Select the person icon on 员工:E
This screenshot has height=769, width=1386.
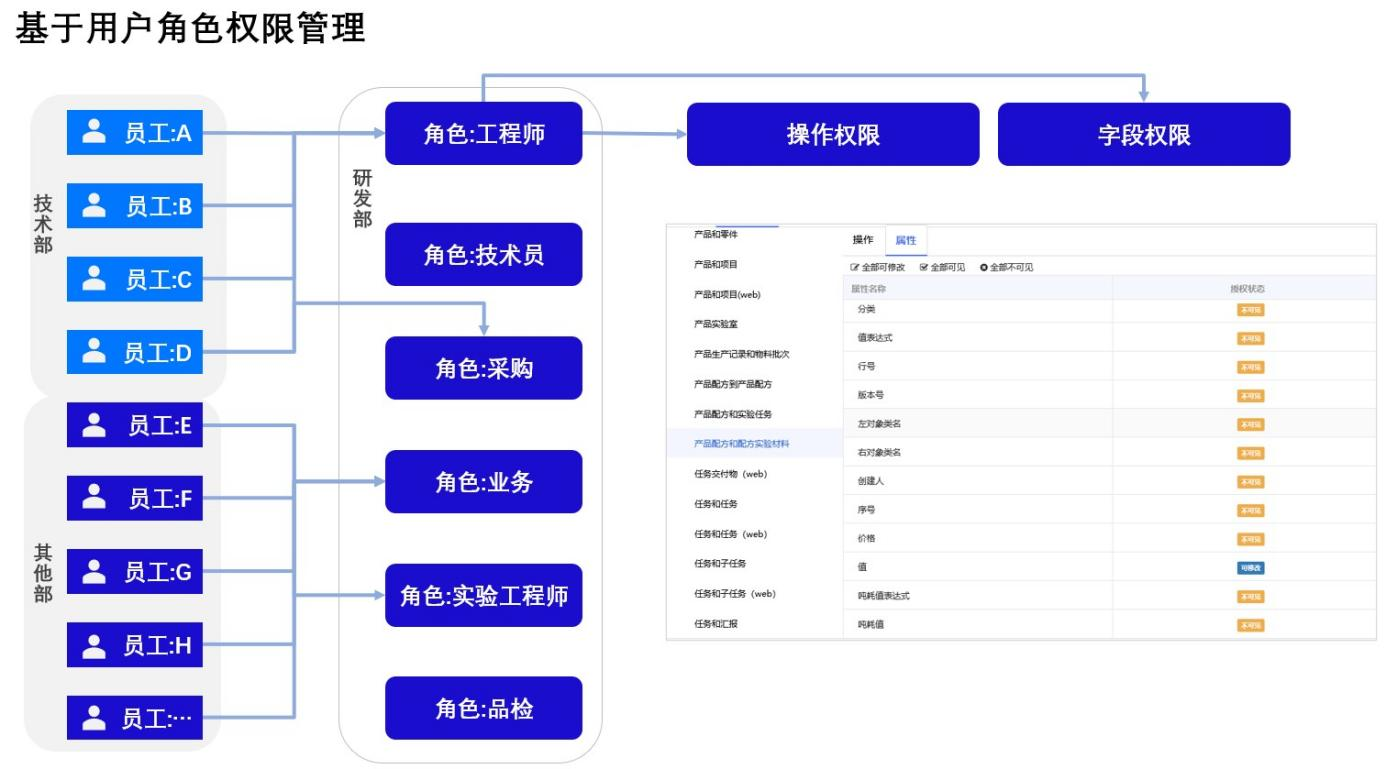coord(94,425)
